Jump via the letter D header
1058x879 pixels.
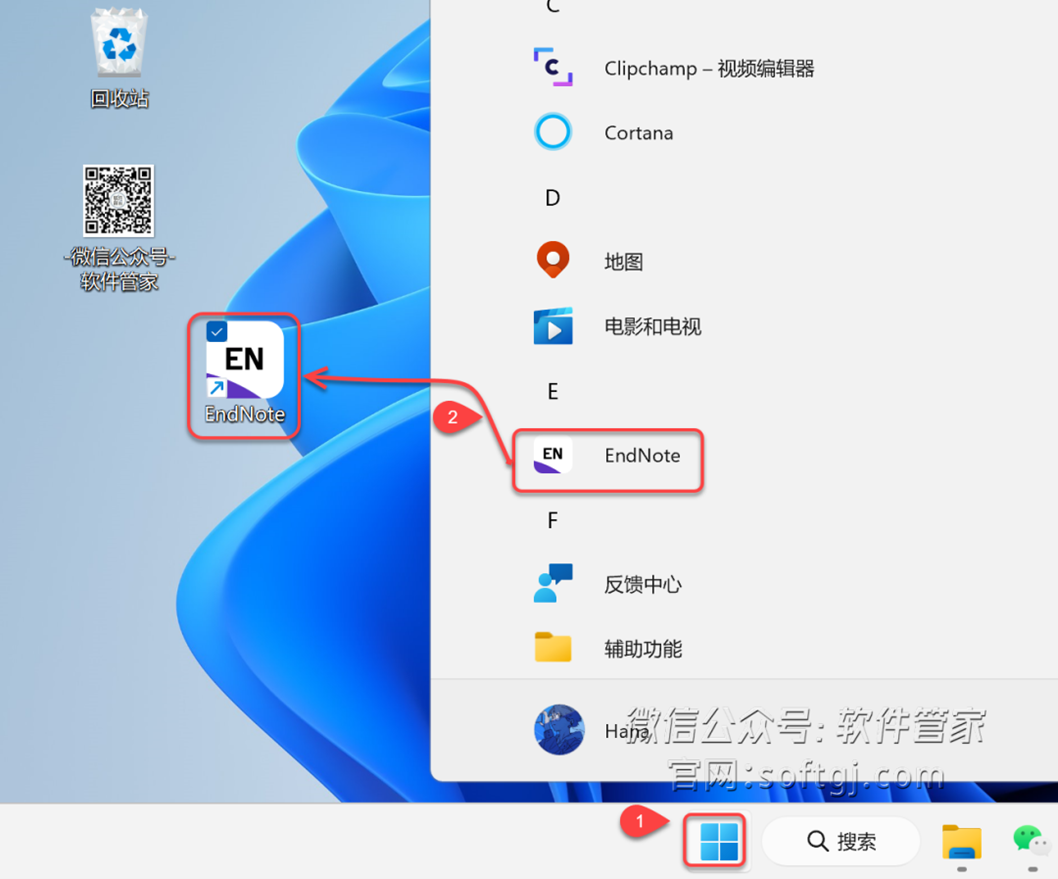coord(553,198)
